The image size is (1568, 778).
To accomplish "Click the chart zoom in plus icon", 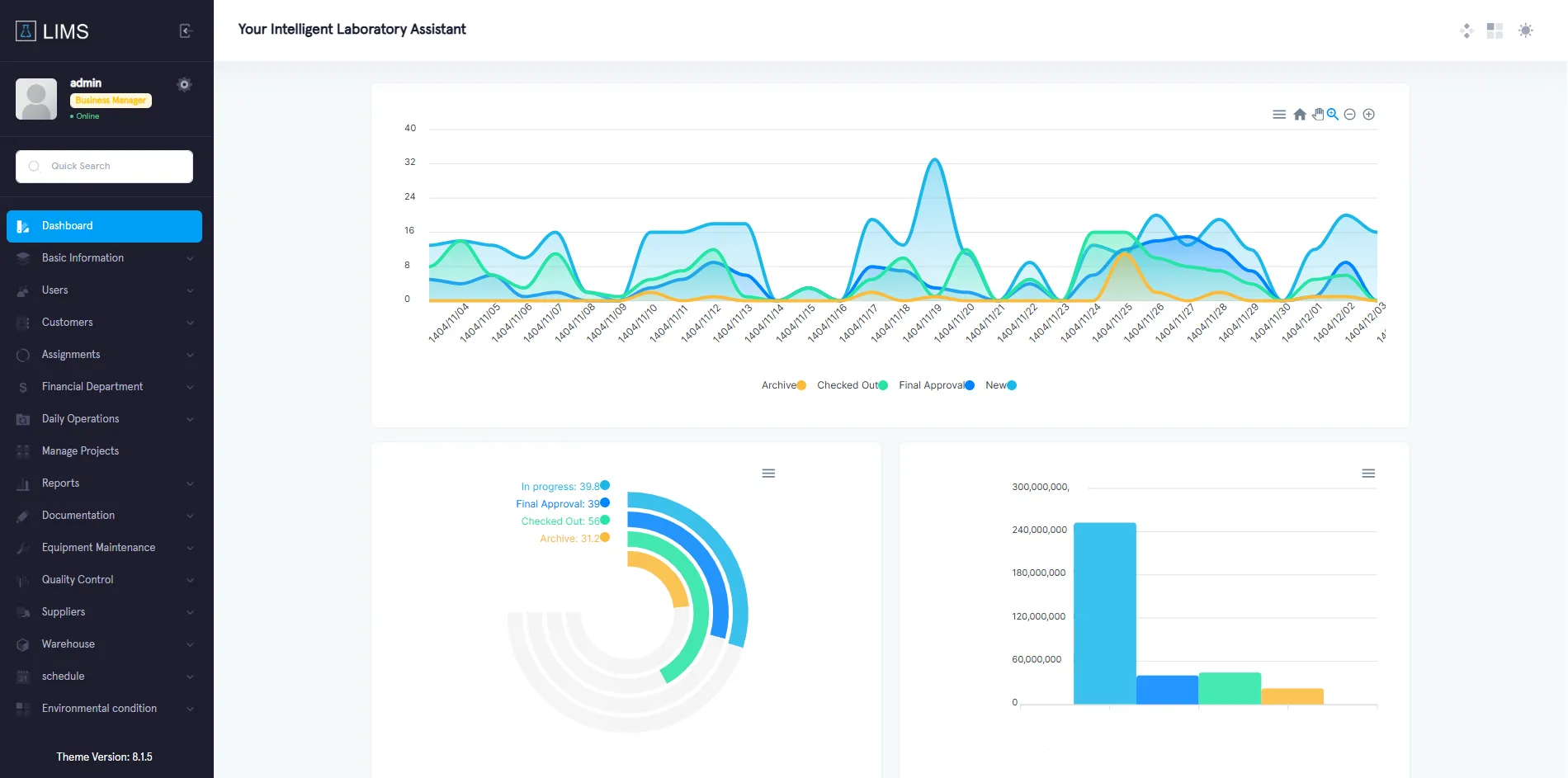I will [1369, 115].
